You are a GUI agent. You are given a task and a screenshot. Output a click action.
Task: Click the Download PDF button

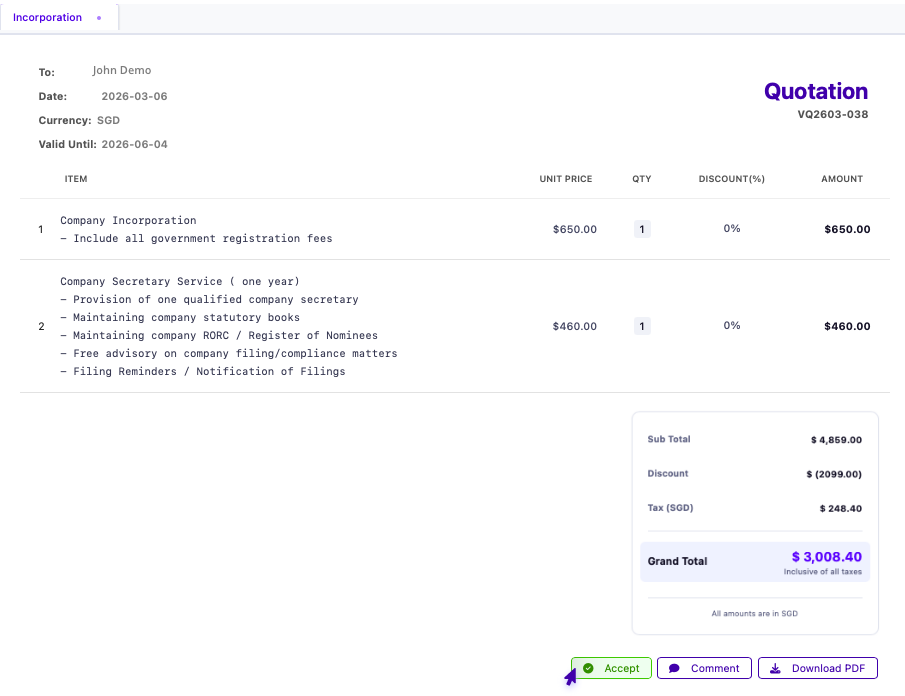(x=818, y=668)
